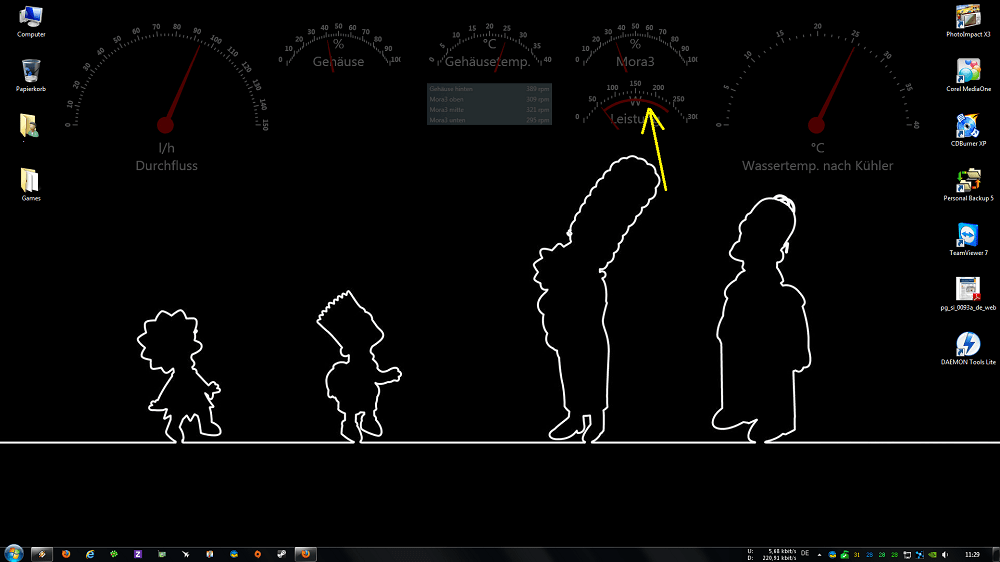Click the 11:29 system clock
Image resolution: width=1000 pixels, height=562 pixels.
point(972,554)
